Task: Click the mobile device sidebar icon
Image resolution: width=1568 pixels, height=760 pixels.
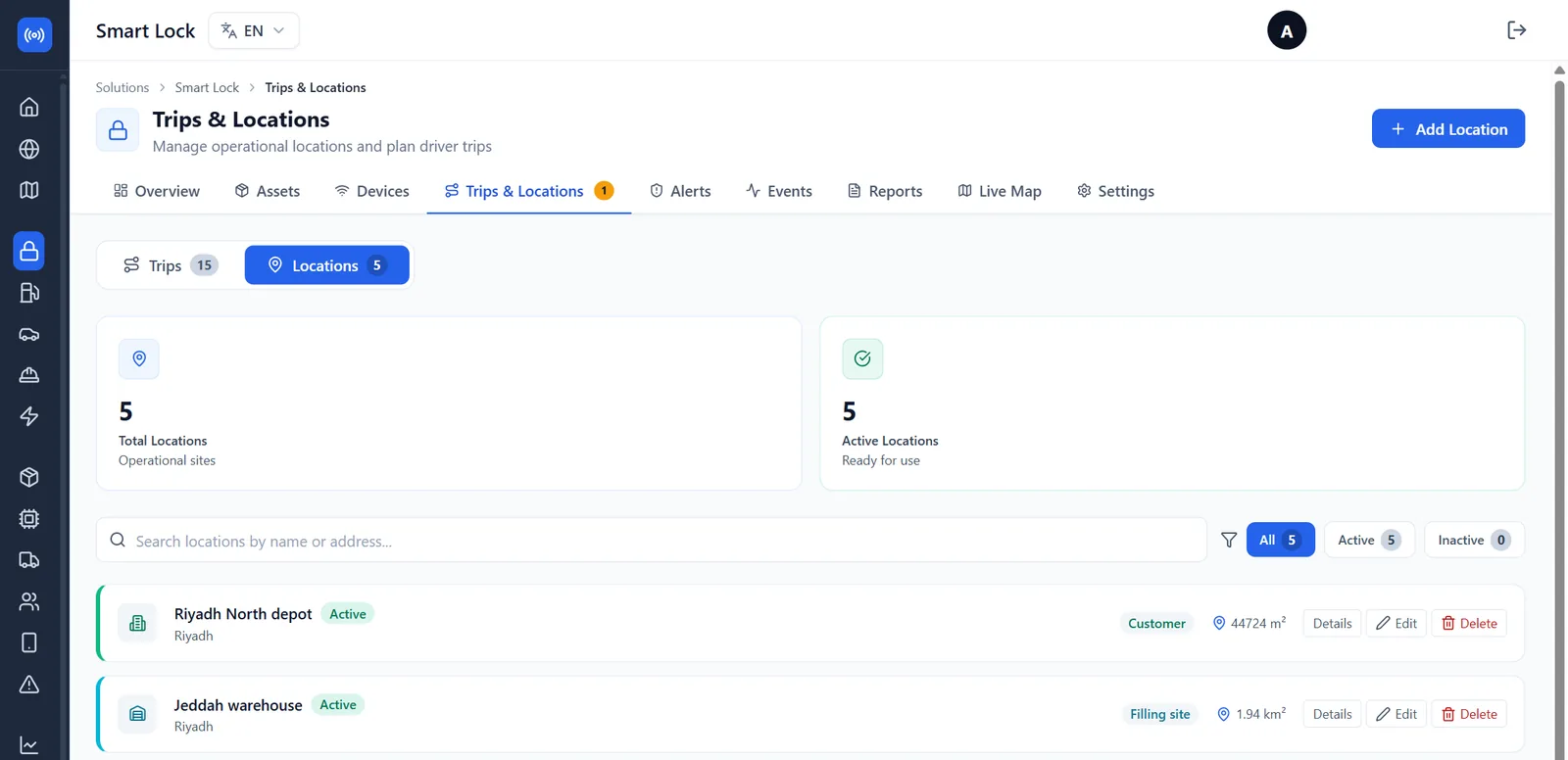Action: 29,642
